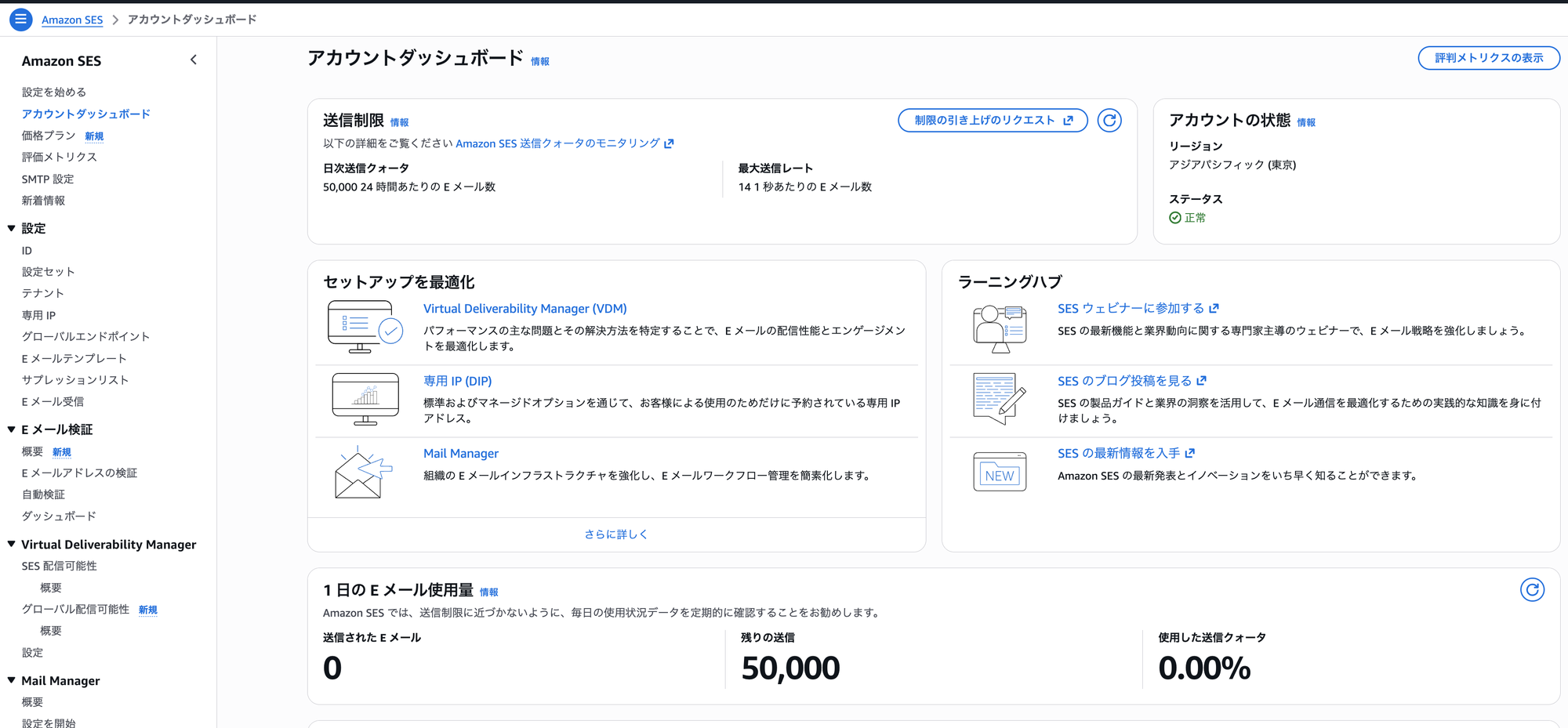Click the Amazon SES sidebar title
This screenshot has height=728, width=1568.
click(x=61, y=60)
